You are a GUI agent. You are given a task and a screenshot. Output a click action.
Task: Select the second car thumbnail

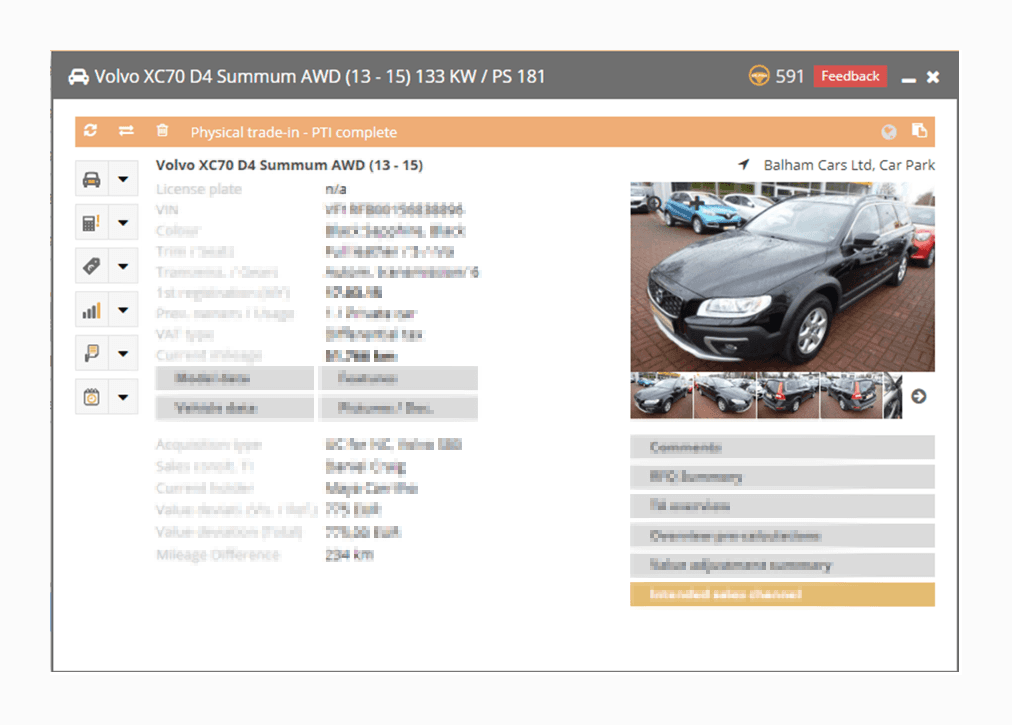tap(725, 396)
